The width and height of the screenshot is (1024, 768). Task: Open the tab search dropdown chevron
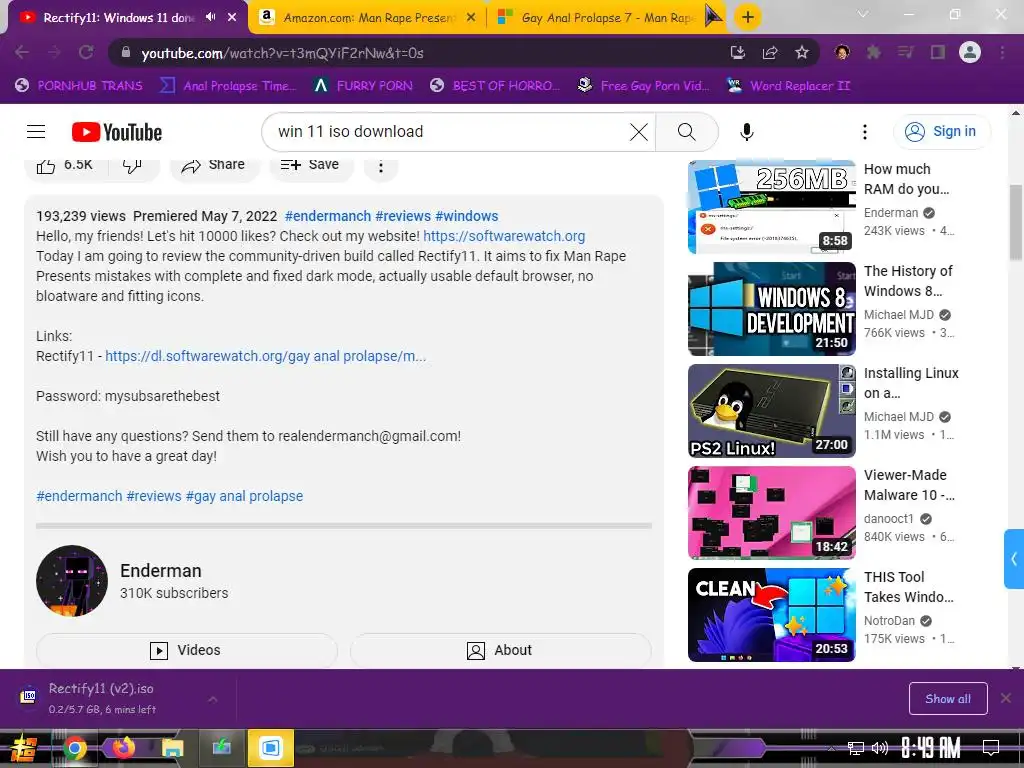[863, 14]
